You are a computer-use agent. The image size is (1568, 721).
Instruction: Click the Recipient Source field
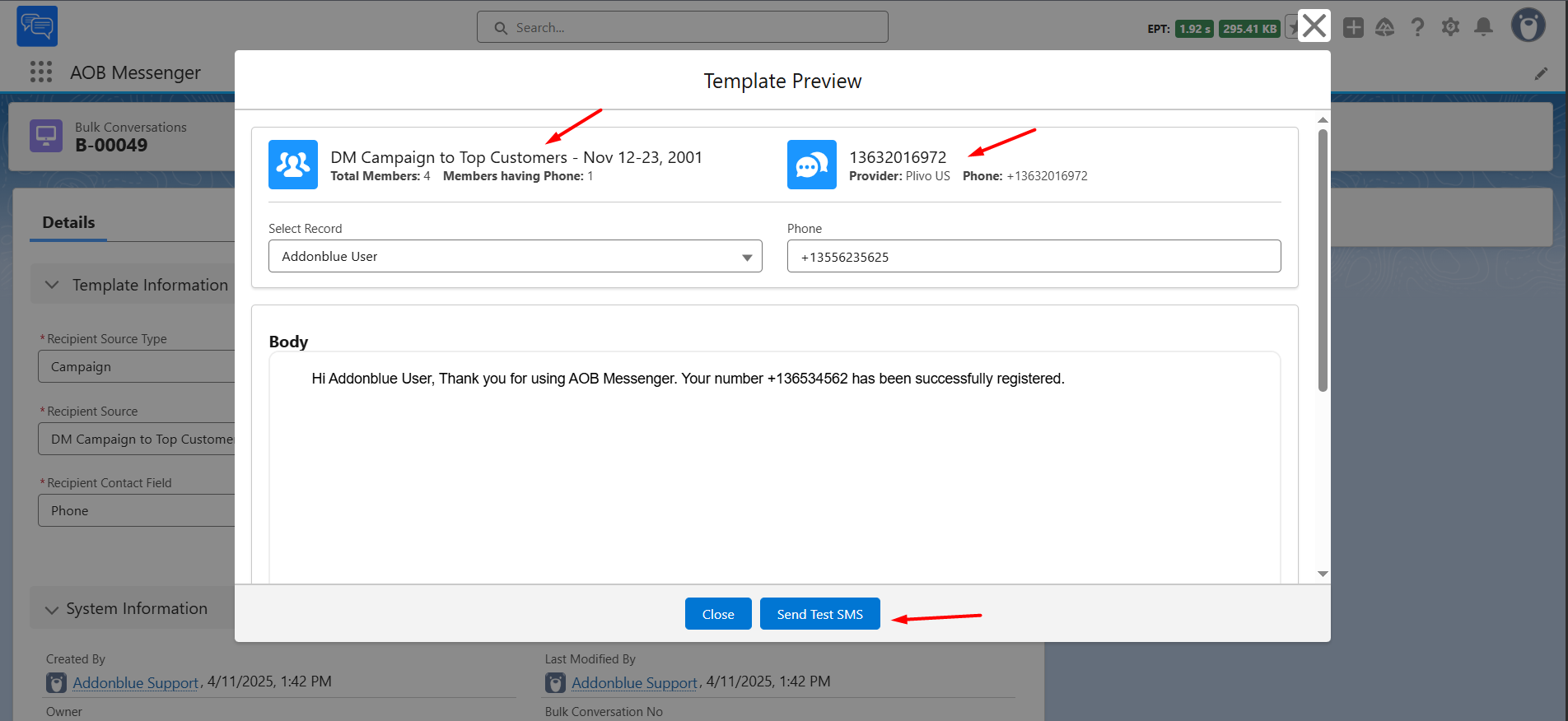pyautogui.click(x=137, y=439)
